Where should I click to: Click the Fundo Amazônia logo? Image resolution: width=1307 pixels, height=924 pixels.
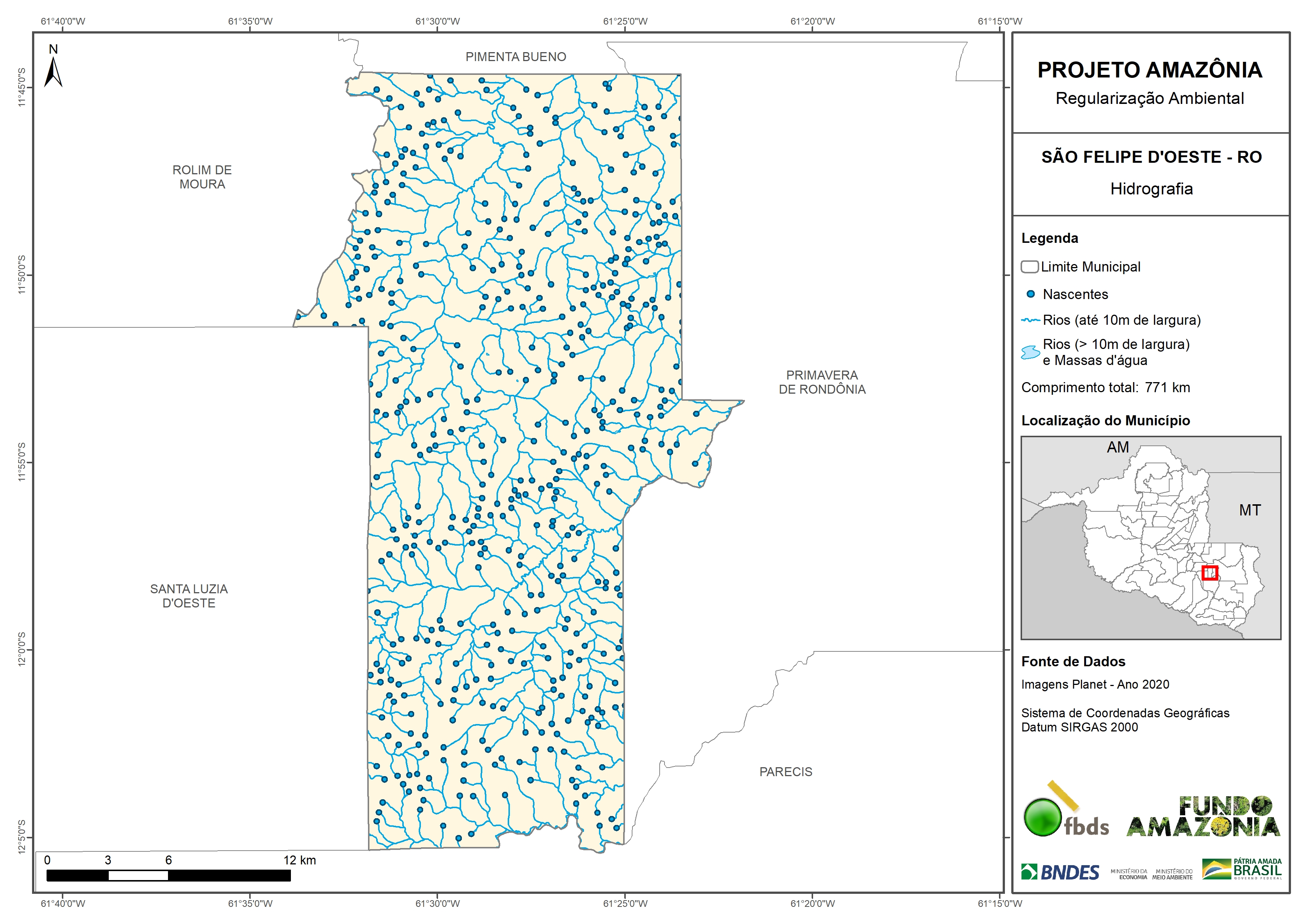click(1203, 817)
